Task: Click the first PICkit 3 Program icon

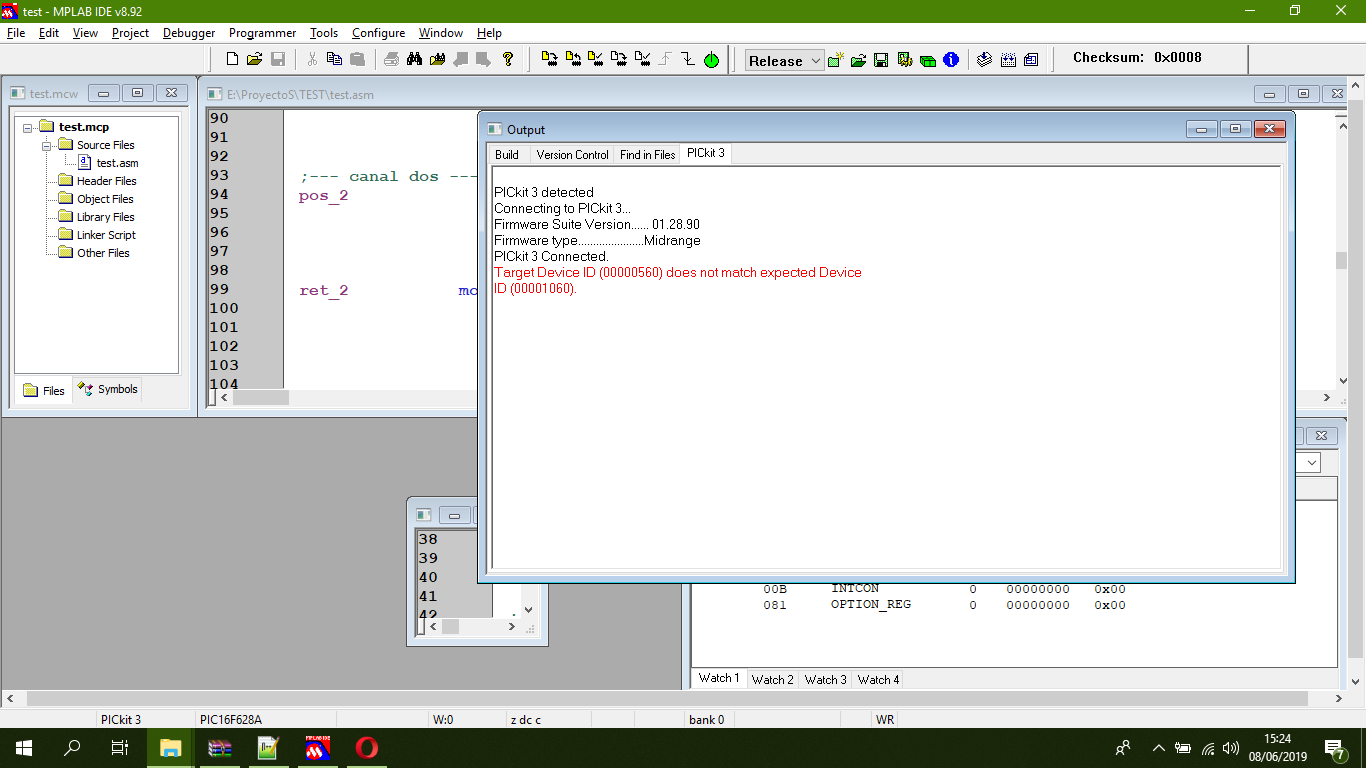Action: [x=550, y=59]
